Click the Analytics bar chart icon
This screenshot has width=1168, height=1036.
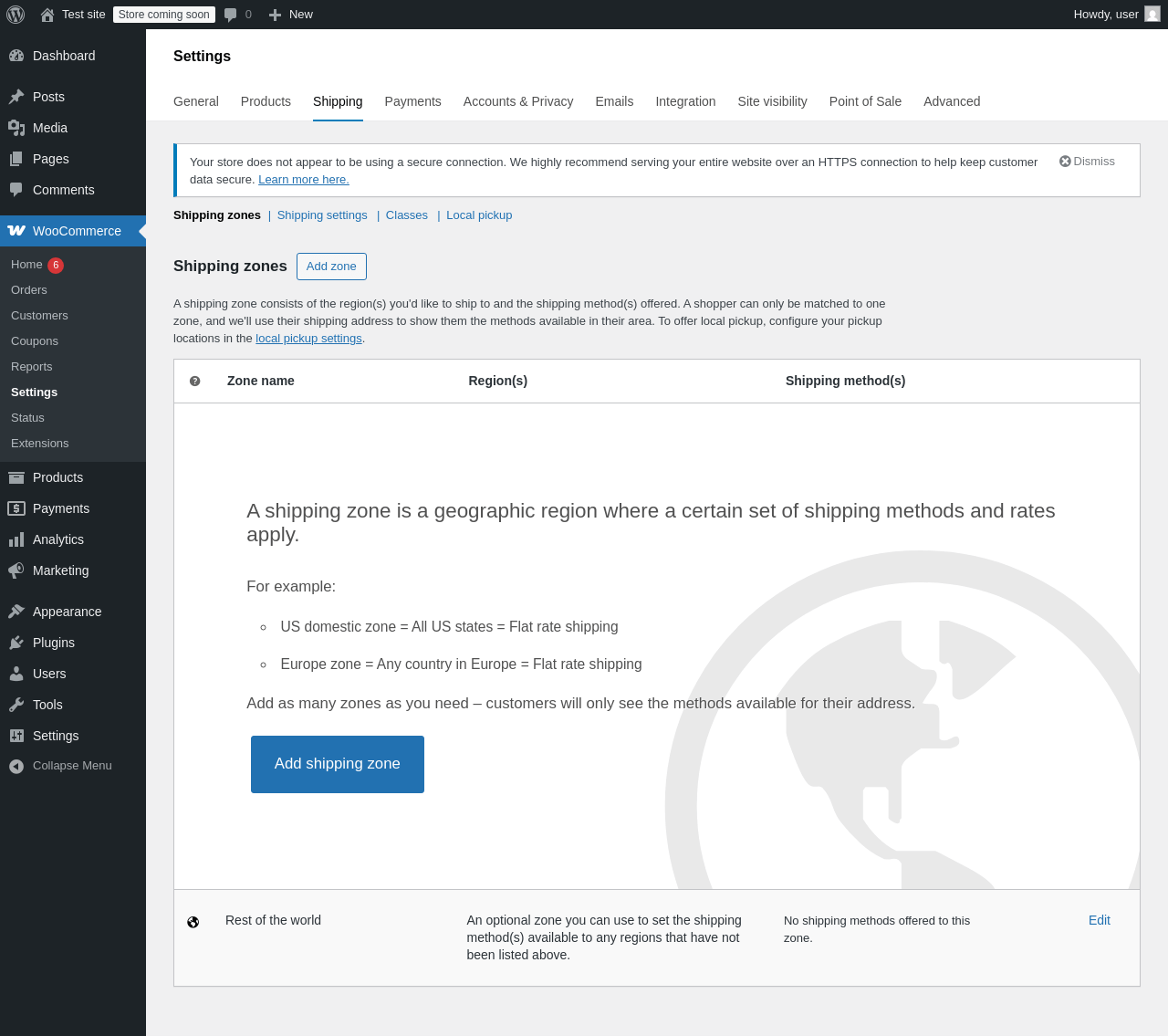tap(16, 539)
